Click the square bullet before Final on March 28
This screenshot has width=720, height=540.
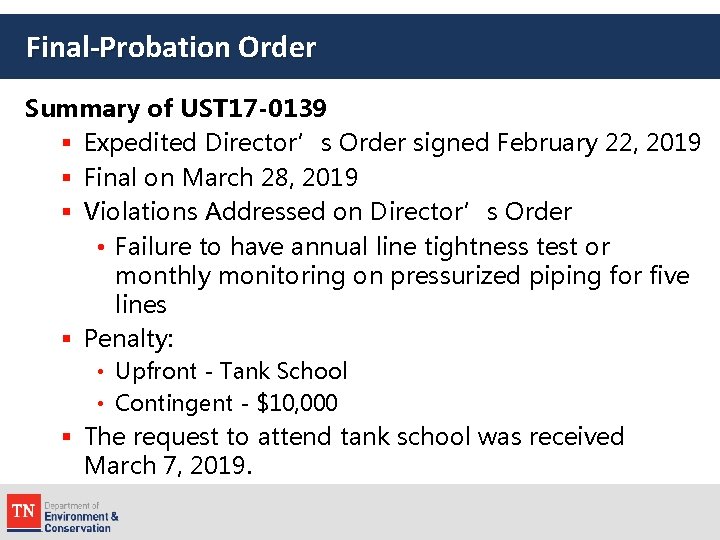tap(65, 179)
